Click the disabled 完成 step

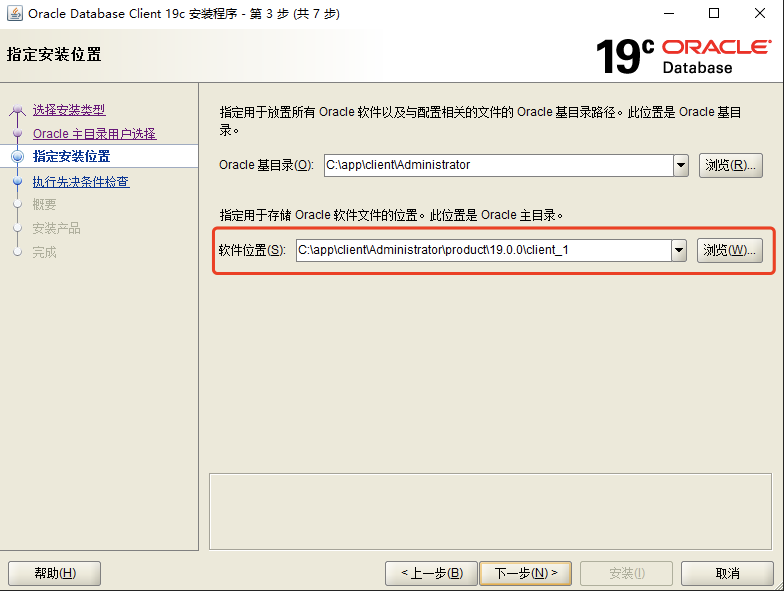[x=44, y=252]
